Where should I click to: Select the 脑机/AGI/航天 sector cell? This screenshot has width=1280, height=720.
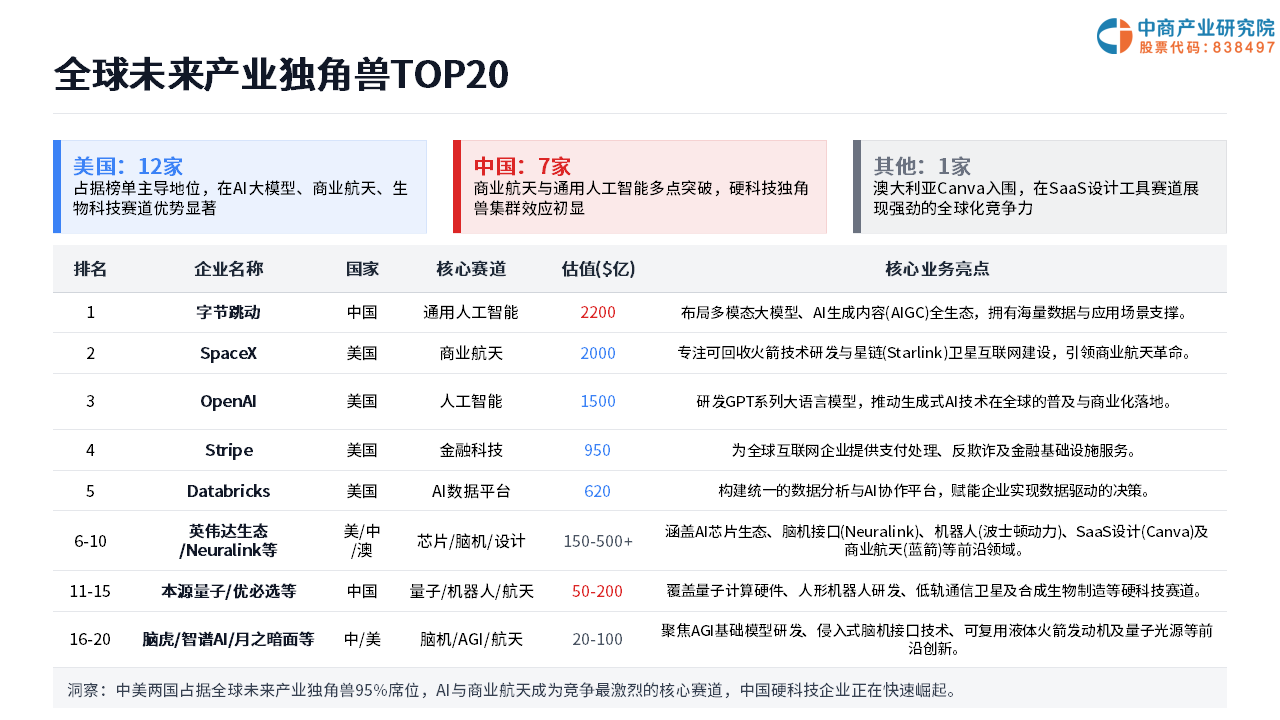(471, 639)
